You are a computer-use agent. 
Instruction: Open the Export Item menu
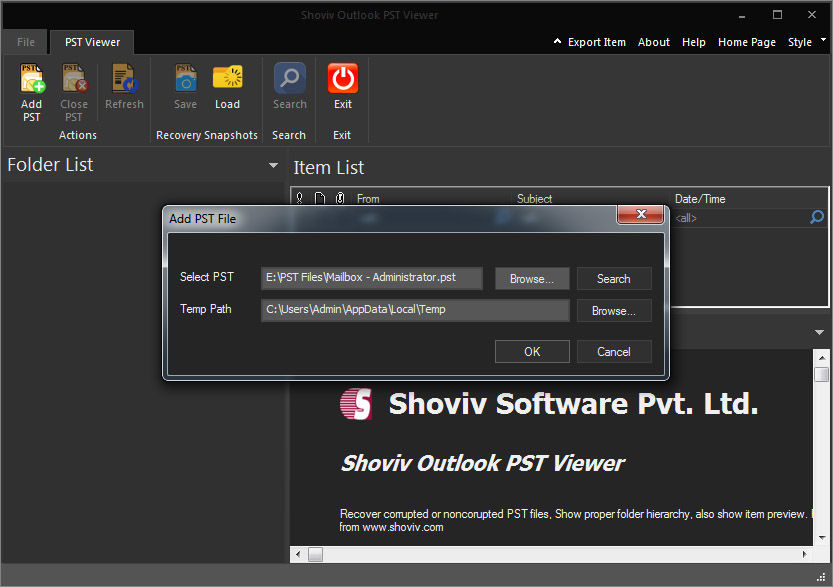(597, 42)
